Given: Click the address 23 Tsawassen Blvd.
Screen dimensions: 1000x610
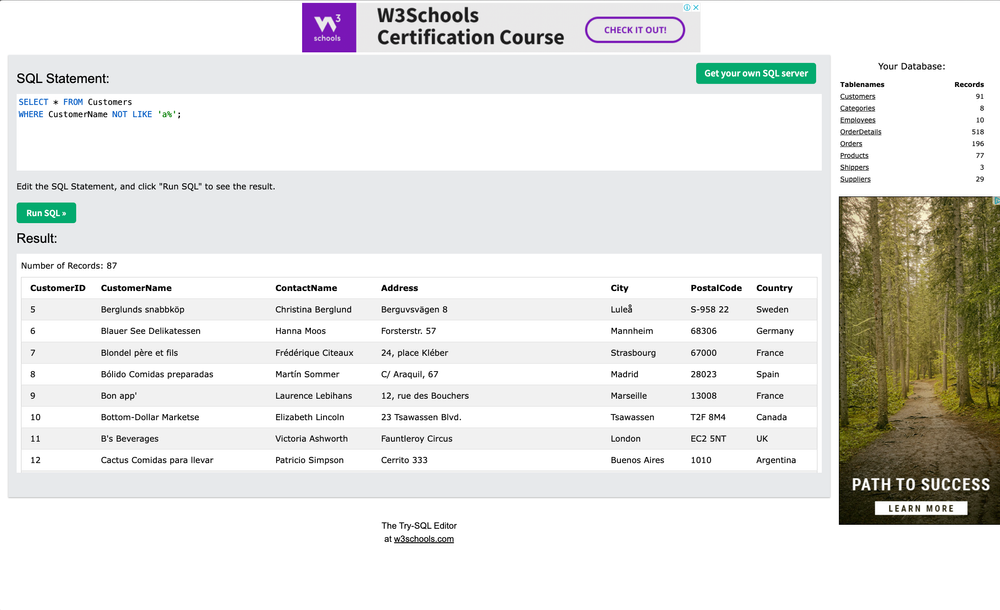Looking at the screenshot, I should 421,417.
